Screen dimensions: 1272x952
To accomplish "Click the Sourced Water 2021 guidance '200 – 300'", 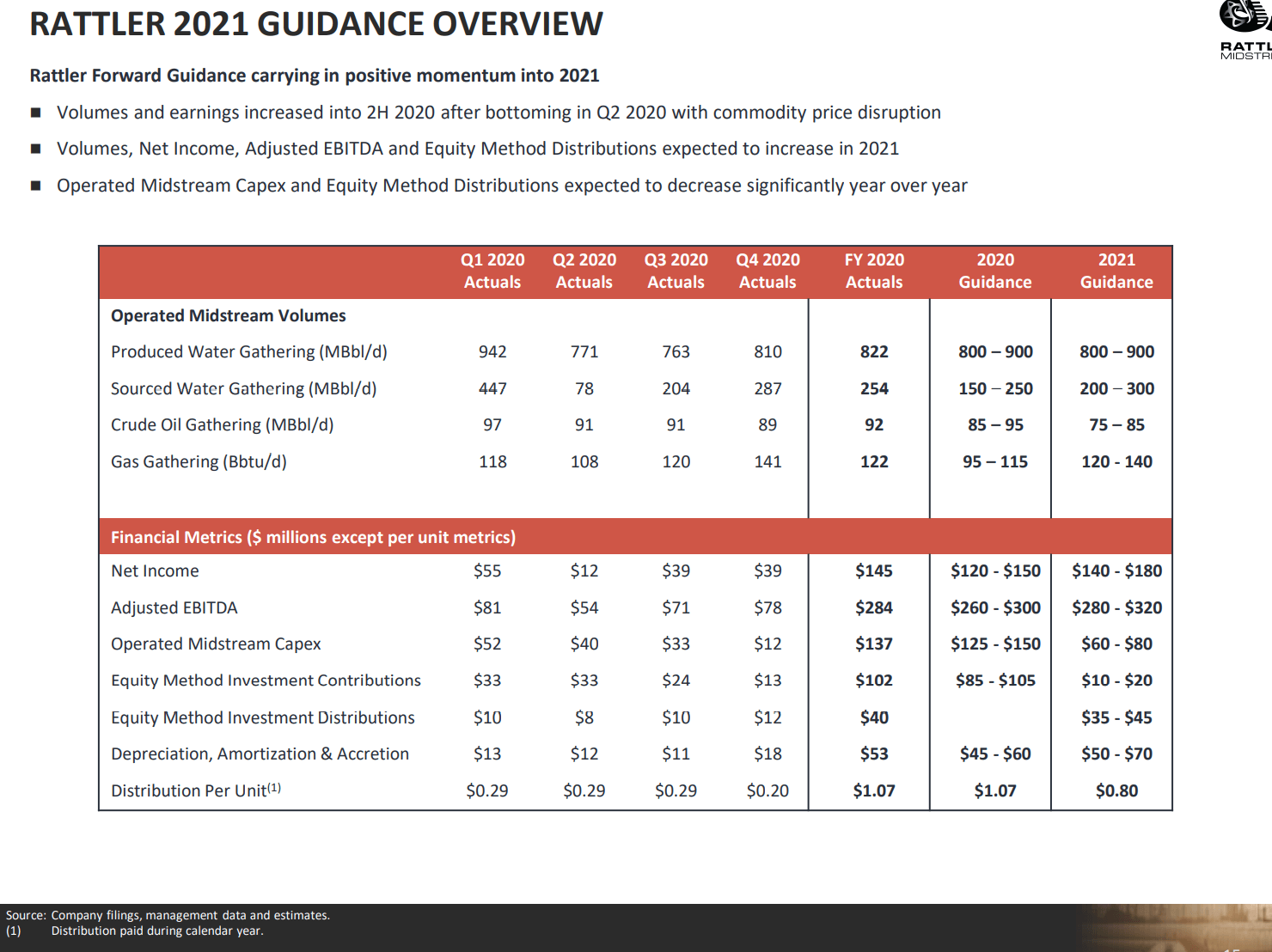I will [x=1116, y=389].
